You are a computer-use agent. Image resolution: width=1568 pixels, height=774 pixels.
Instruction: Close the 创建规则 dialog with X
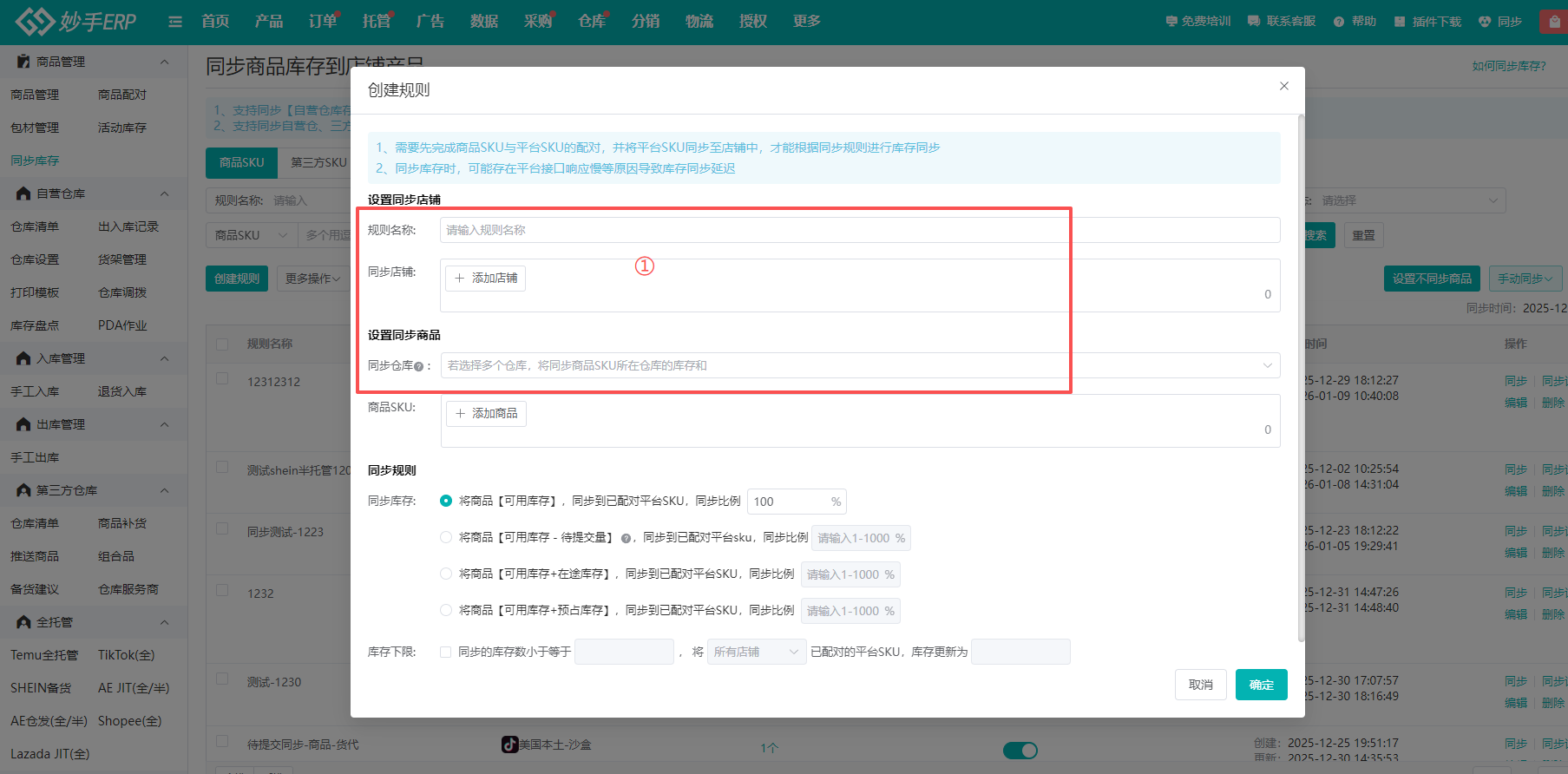[x=1284, y=86]
